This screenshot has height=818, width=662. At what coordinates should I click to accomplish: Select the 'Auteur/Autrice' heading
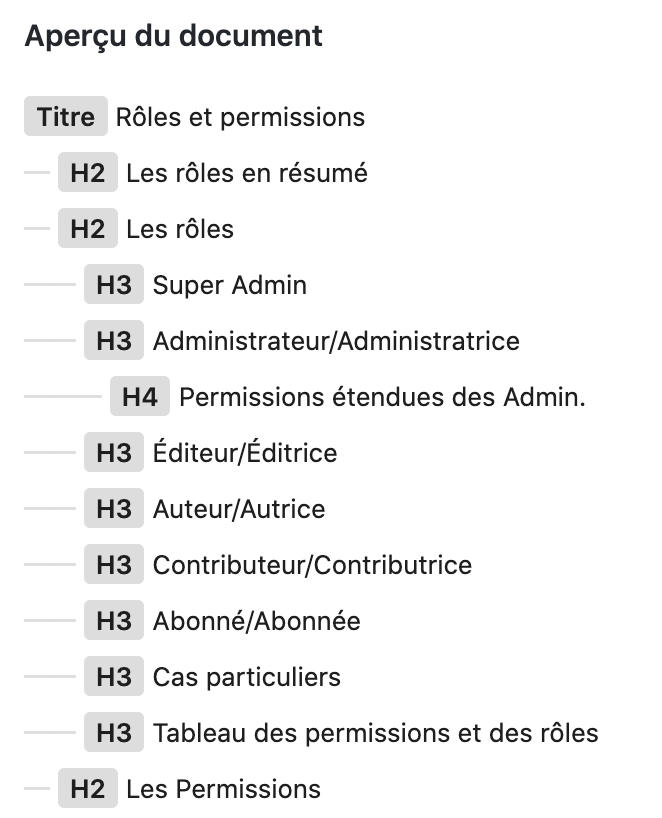point(239,509)
